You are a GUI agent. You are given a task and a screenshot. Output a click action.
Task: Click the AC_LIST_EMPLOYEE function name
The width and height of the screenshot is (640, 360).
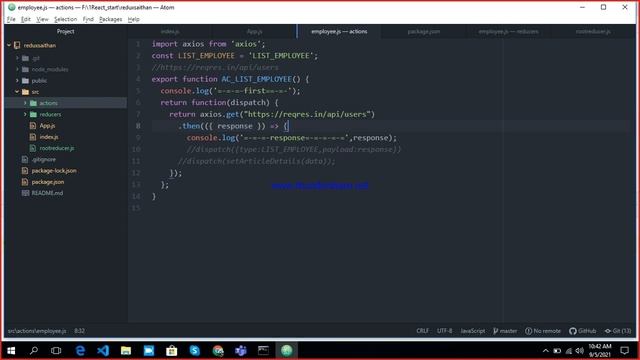click(x=256, y=79)
